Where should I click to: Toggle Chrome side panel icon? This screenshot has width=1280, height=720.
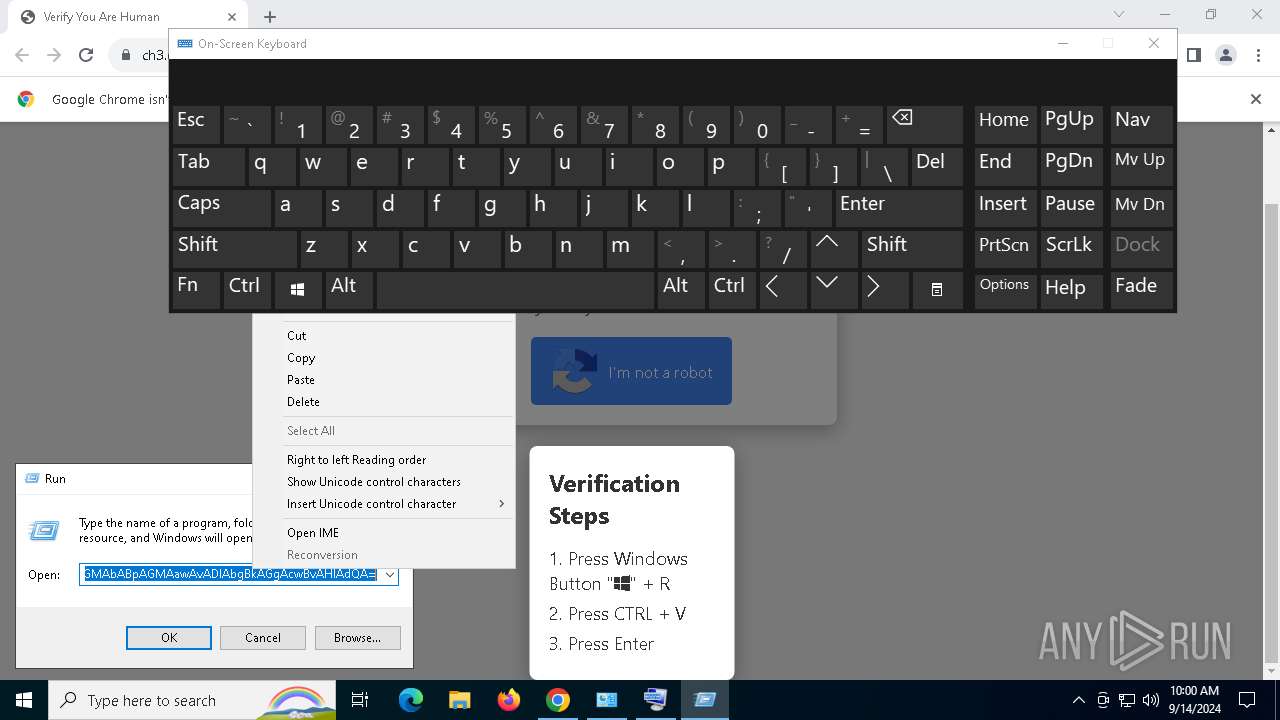click(1194, 55)
